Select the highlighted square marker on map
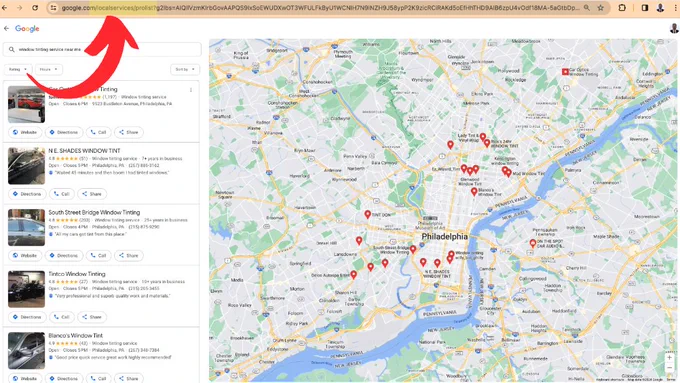 pyautogui.click(x=565, y=72)
